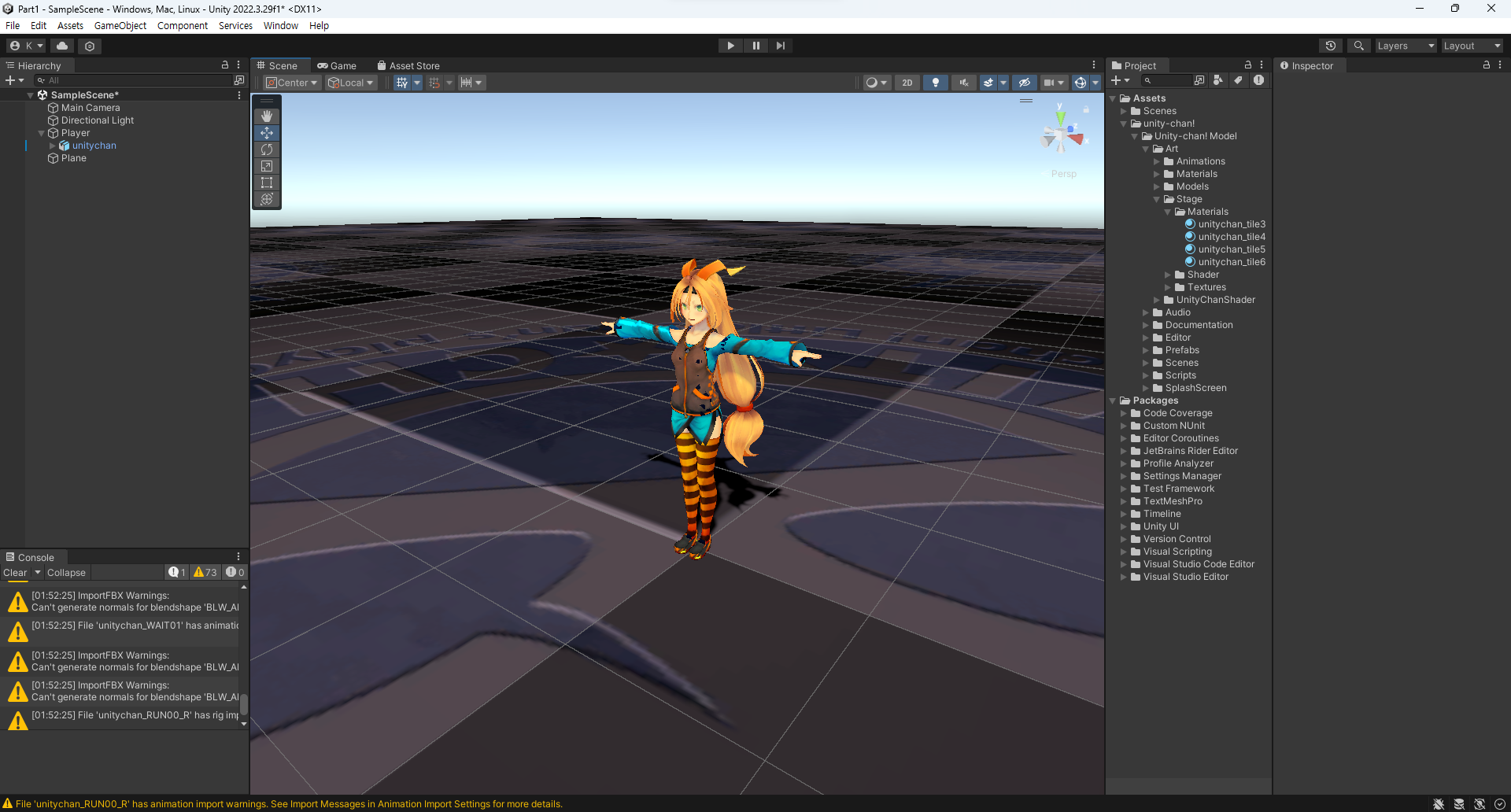The height and width of the screenshot is (812, 1511).
Task: Open the account K dropdown
Action: [x=26, y=46]
